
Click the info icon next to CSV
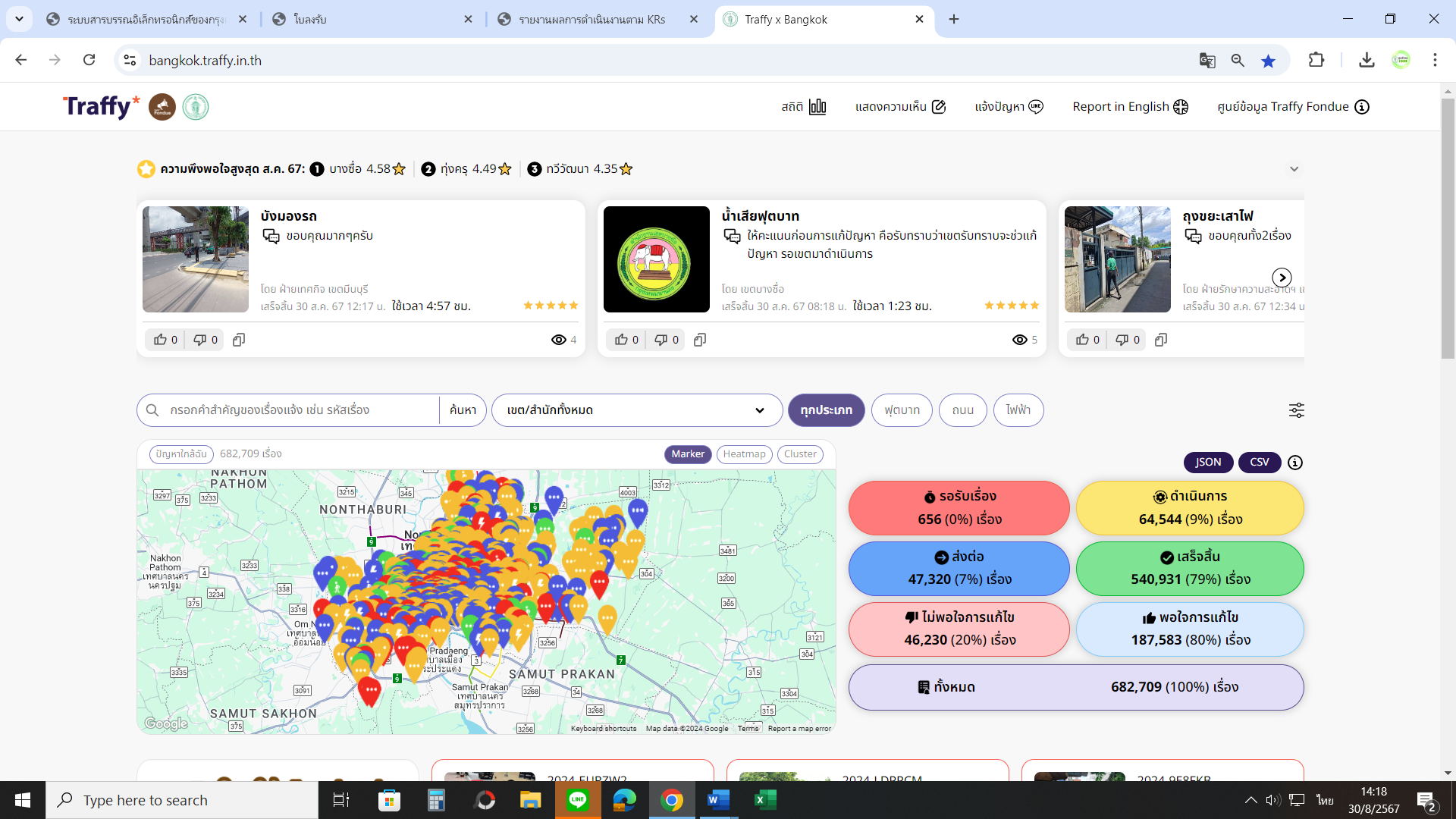tap(1295, 463)
